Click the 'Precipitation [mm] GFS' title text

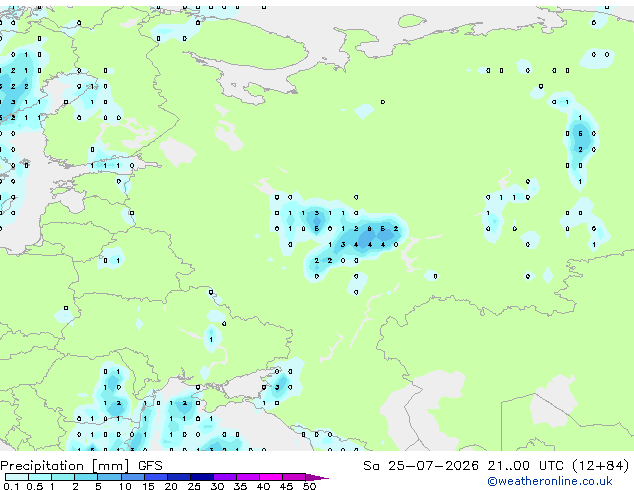(x=81, y=465)
